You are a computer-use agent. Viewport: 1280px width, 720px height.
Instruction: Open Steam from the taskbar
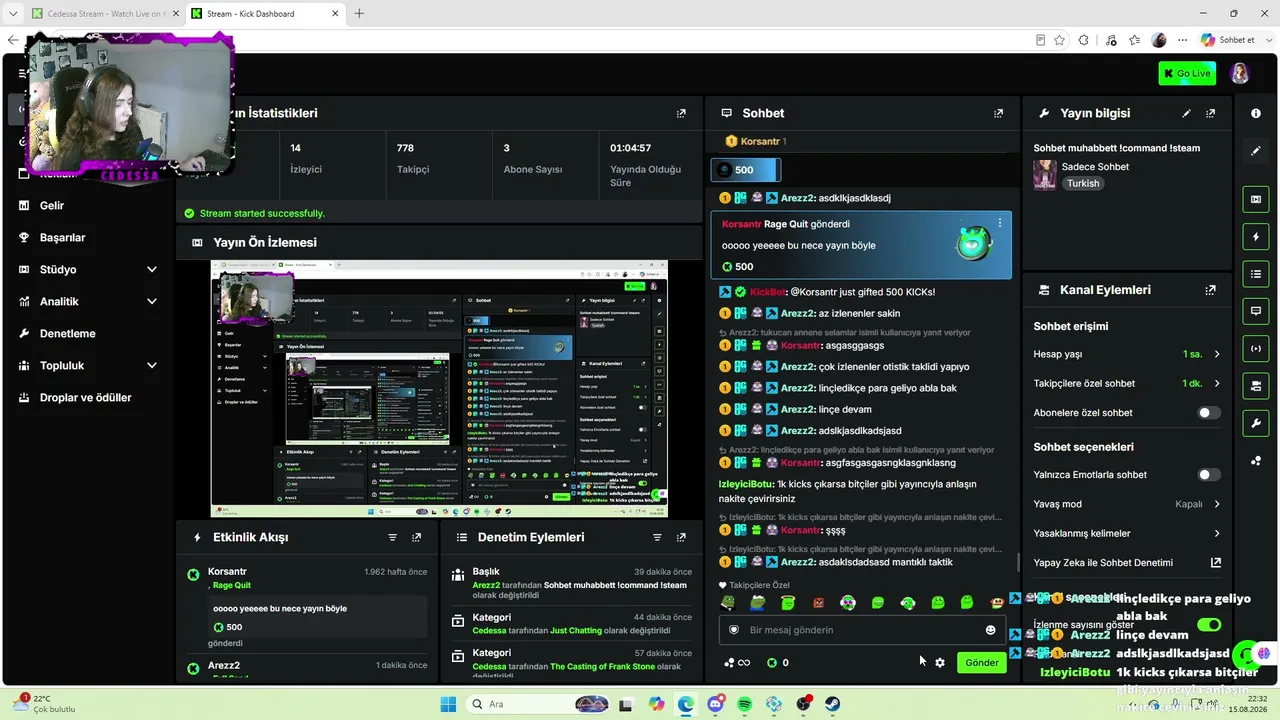tap(832, 704)
